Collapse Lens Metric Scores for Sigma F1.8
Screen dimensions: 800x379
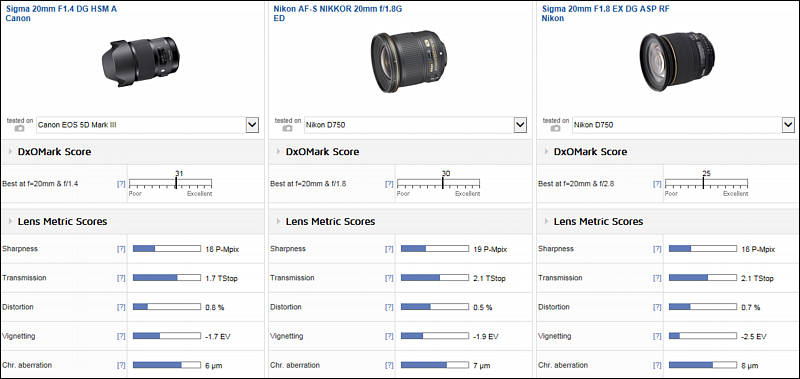[547, 221]
